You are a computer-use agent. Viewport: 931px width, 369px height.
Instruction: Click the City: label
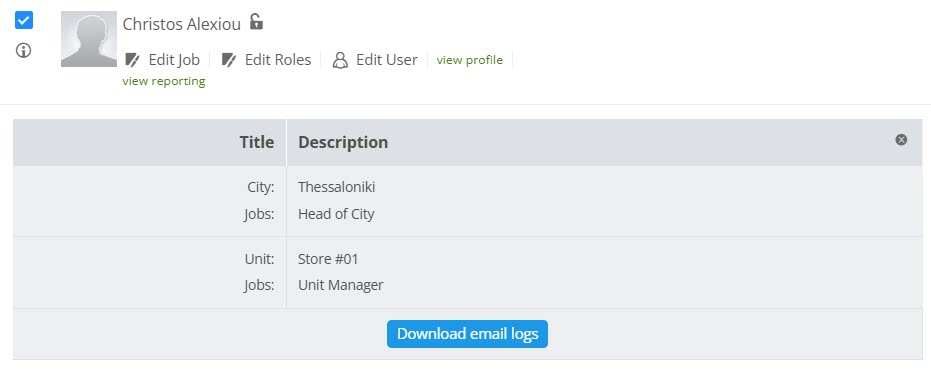(x=261, y=187)
